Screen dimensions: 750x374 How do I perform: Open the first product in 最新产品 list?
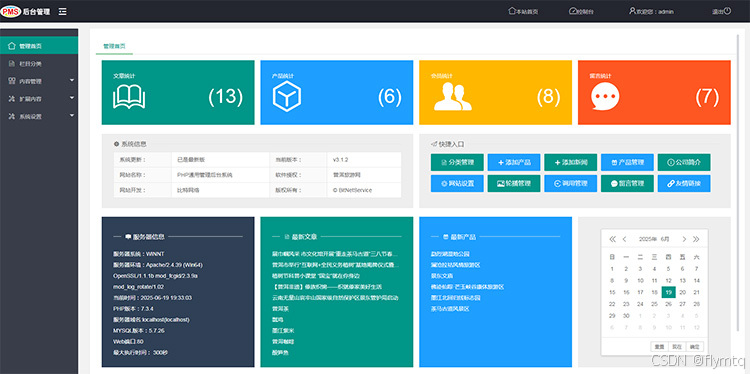click(450, 253)
